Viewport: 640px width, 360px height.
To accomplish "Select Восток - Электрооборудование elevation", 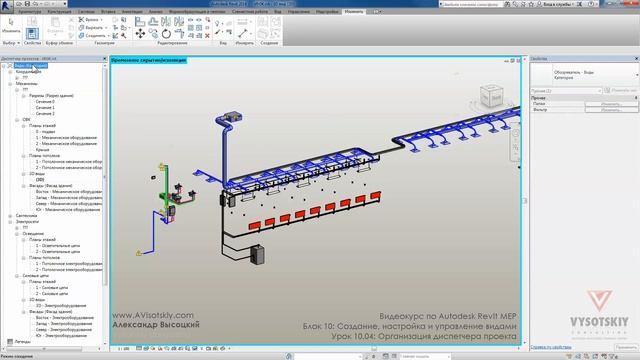I will click(x=64, y=318).
